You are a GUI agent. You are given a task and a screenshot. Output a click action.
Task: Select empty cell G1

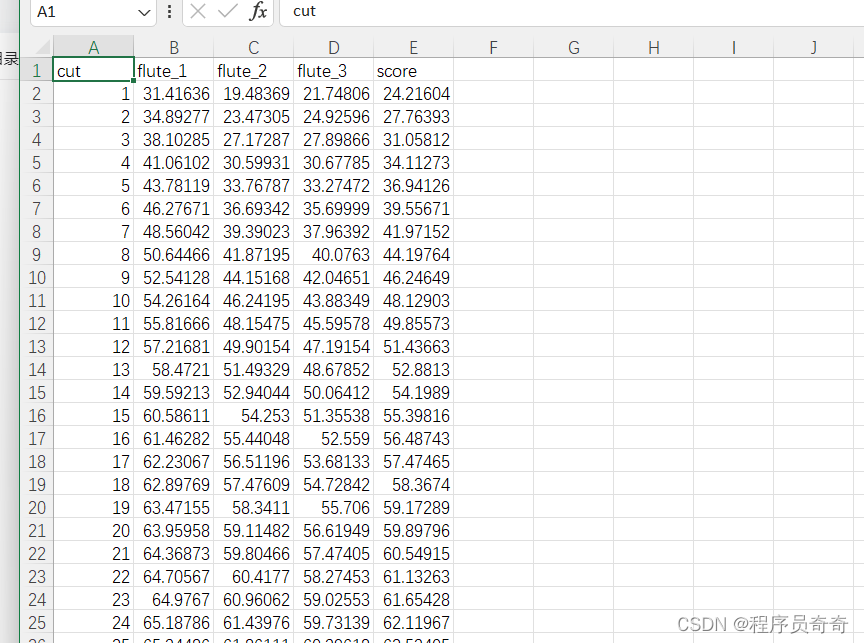(x=573, y=70)
